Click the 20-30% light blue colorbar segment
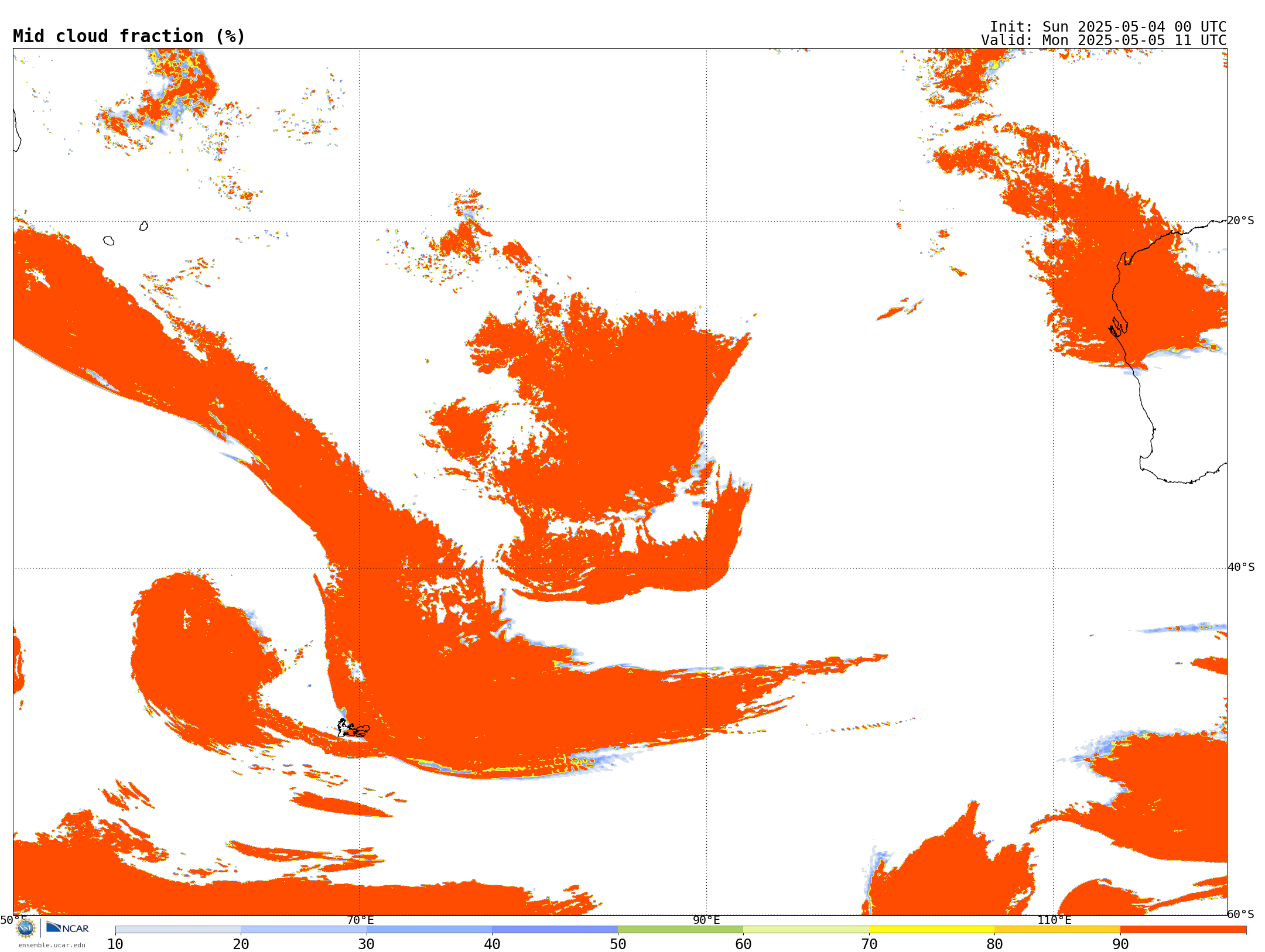 [303, 930]
